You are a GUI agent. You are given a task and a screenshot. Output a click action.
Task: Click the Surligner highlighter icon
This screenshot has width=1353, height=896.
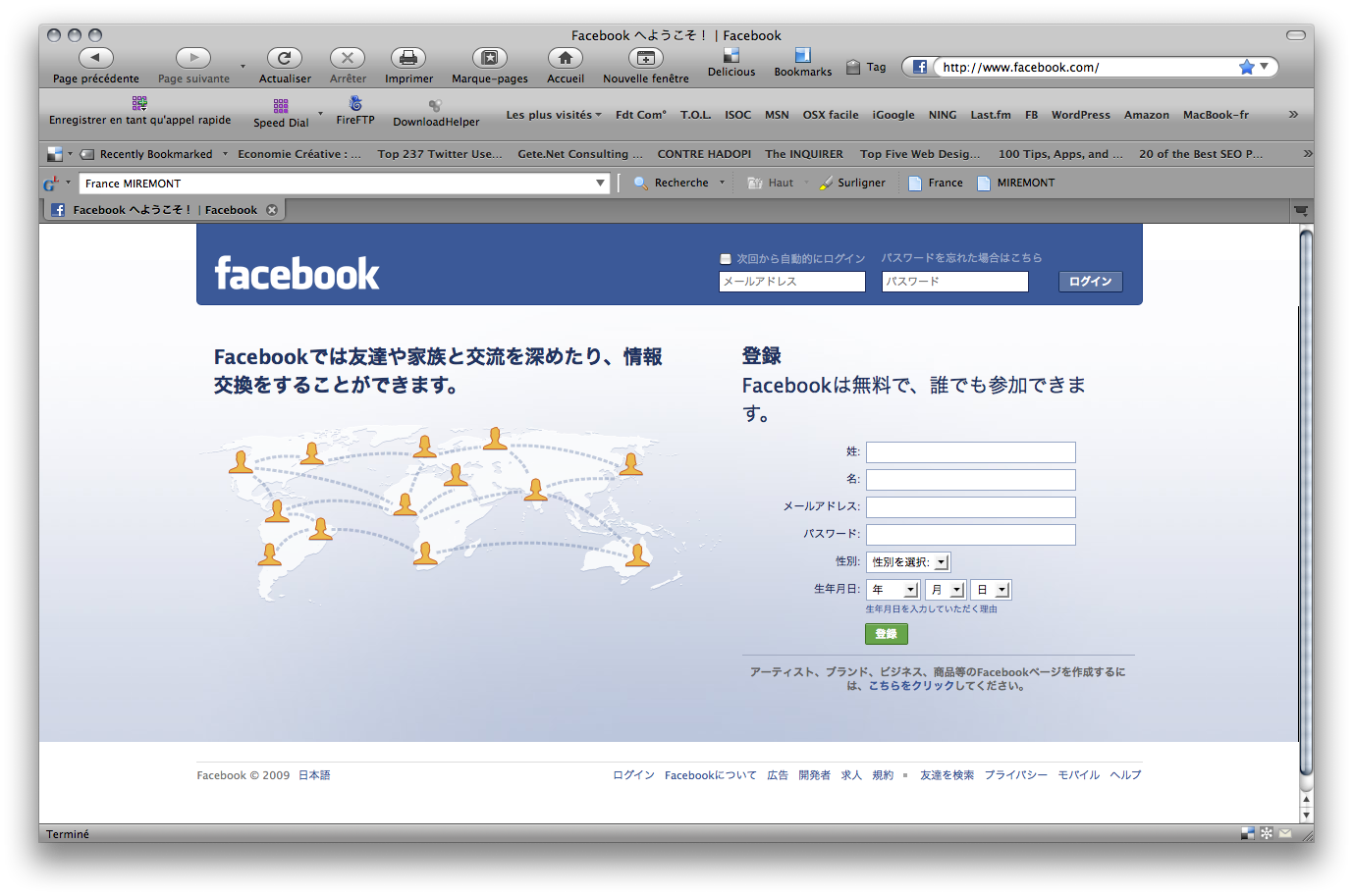pos(827,183)
